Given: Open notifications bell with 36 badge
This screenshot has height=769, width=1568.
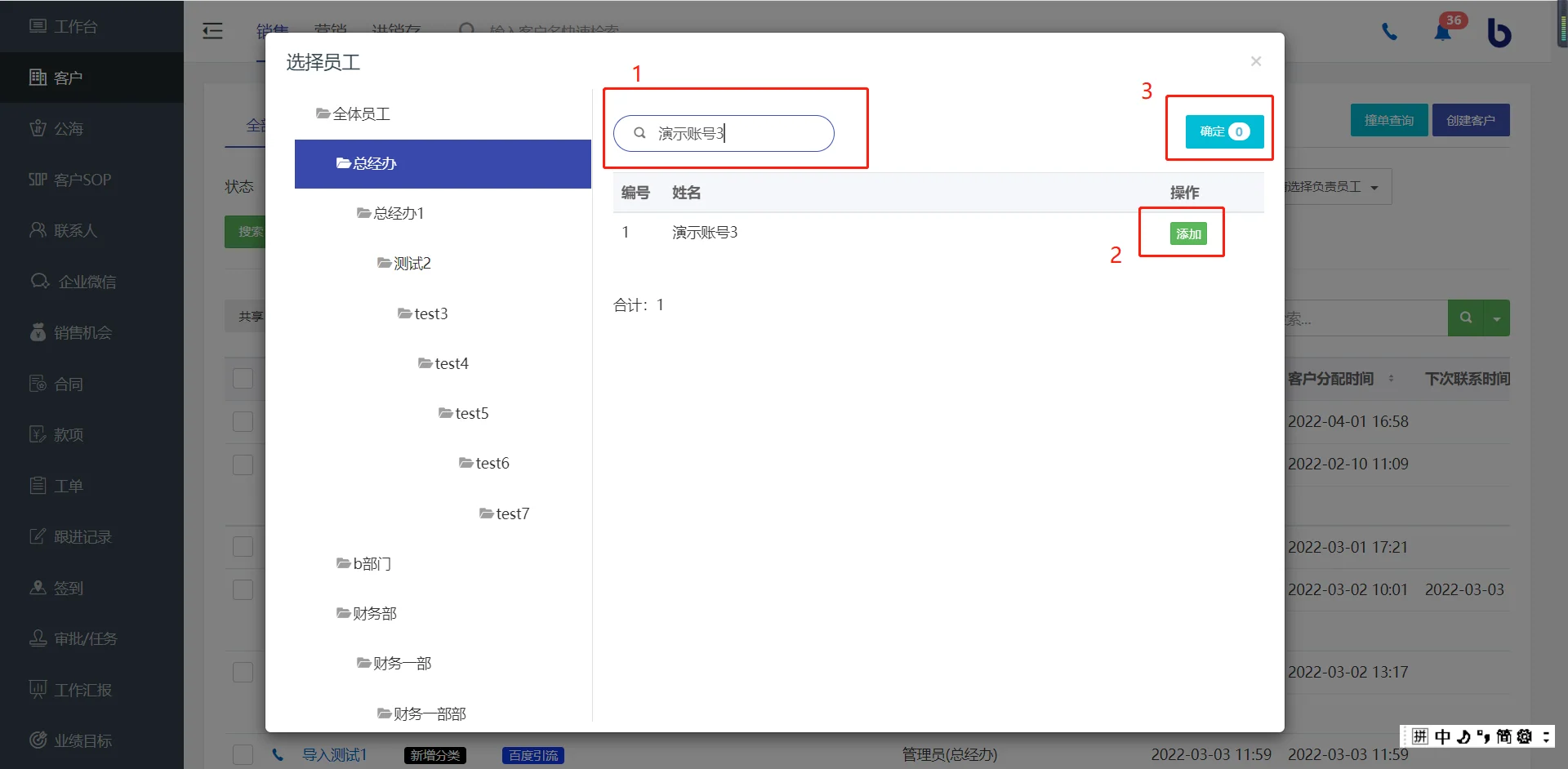Looking at the screenshot, I should pos(1444,32).
